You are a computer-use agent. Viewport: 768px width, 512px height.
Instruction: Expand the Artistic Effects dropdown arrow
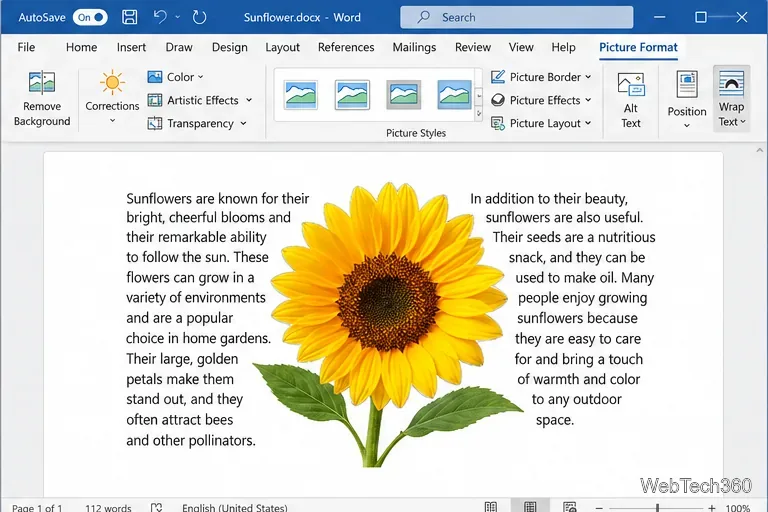pos(249,100)
